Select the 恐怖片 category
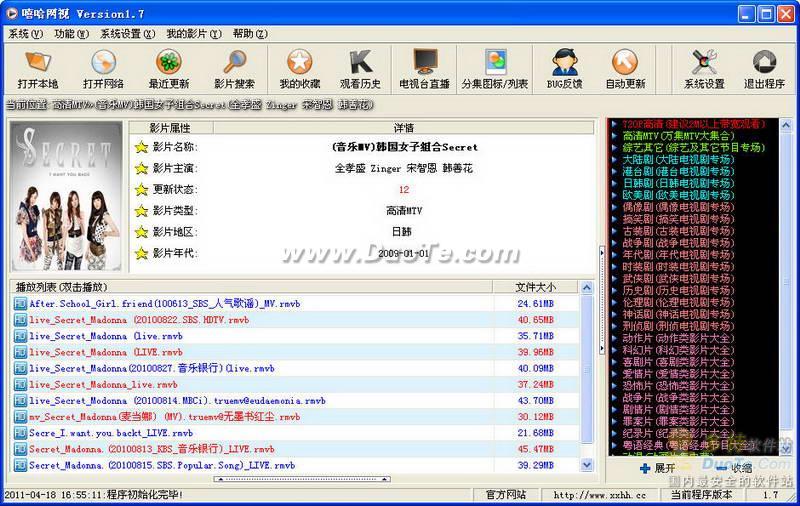The height and width of the screenshot is (506, 800). click(x=678, y=386)
